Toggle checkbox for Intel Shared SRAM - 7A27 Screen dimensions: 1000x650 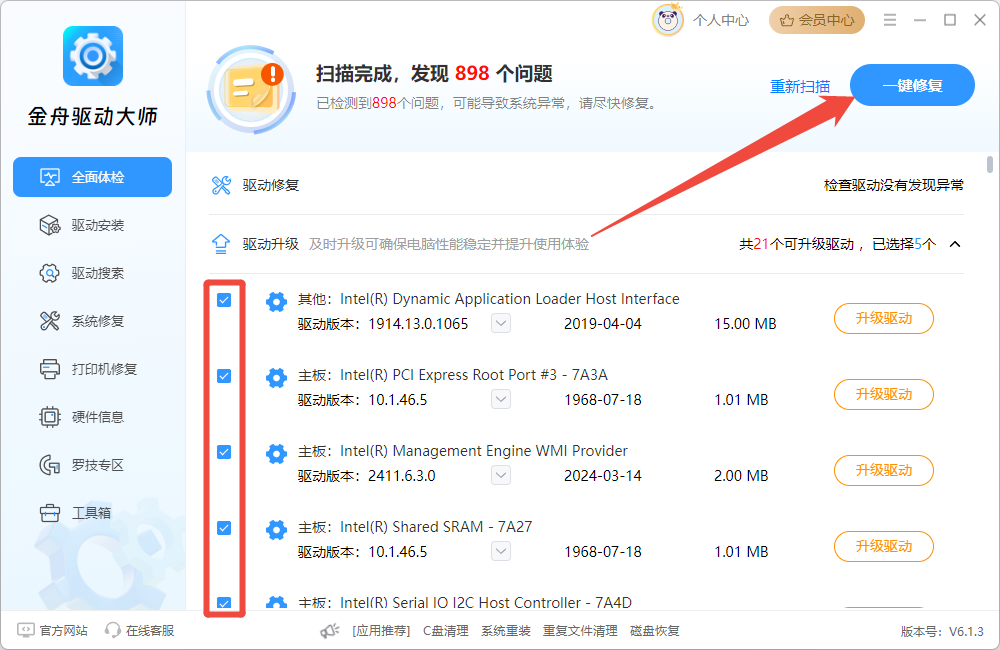click(x=224, y=528)
